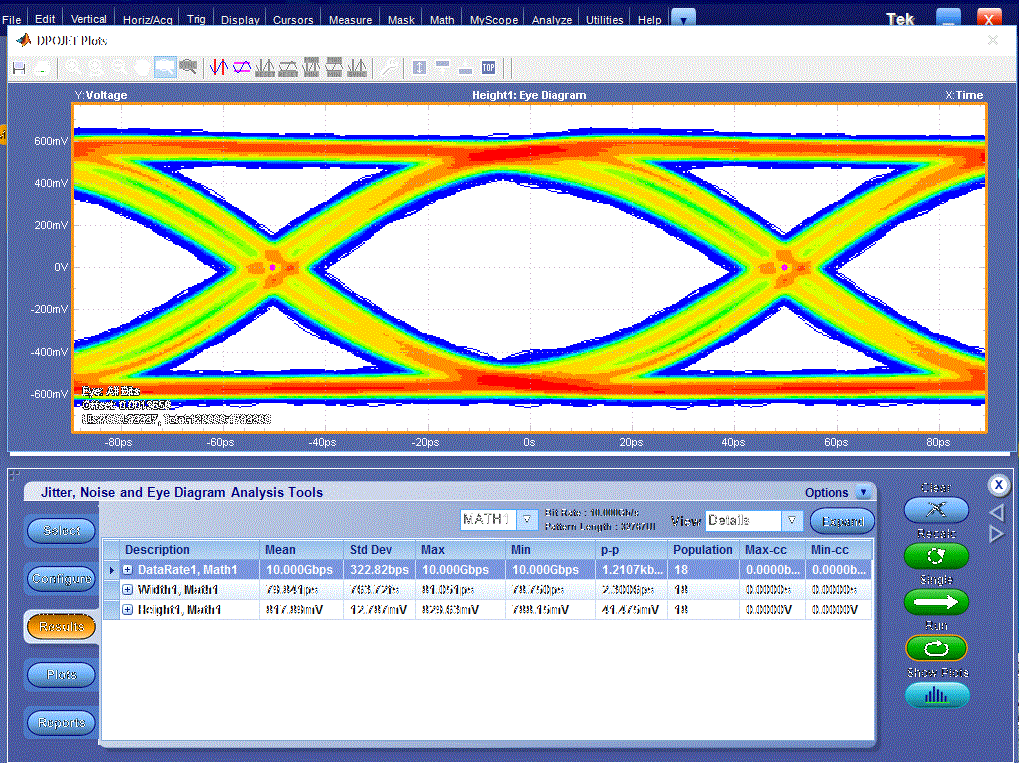Click the 'Jitter, Noise and Eye Diagram Analysis Tools' title
Screen dimensions: 1019x763
[182, 492]
